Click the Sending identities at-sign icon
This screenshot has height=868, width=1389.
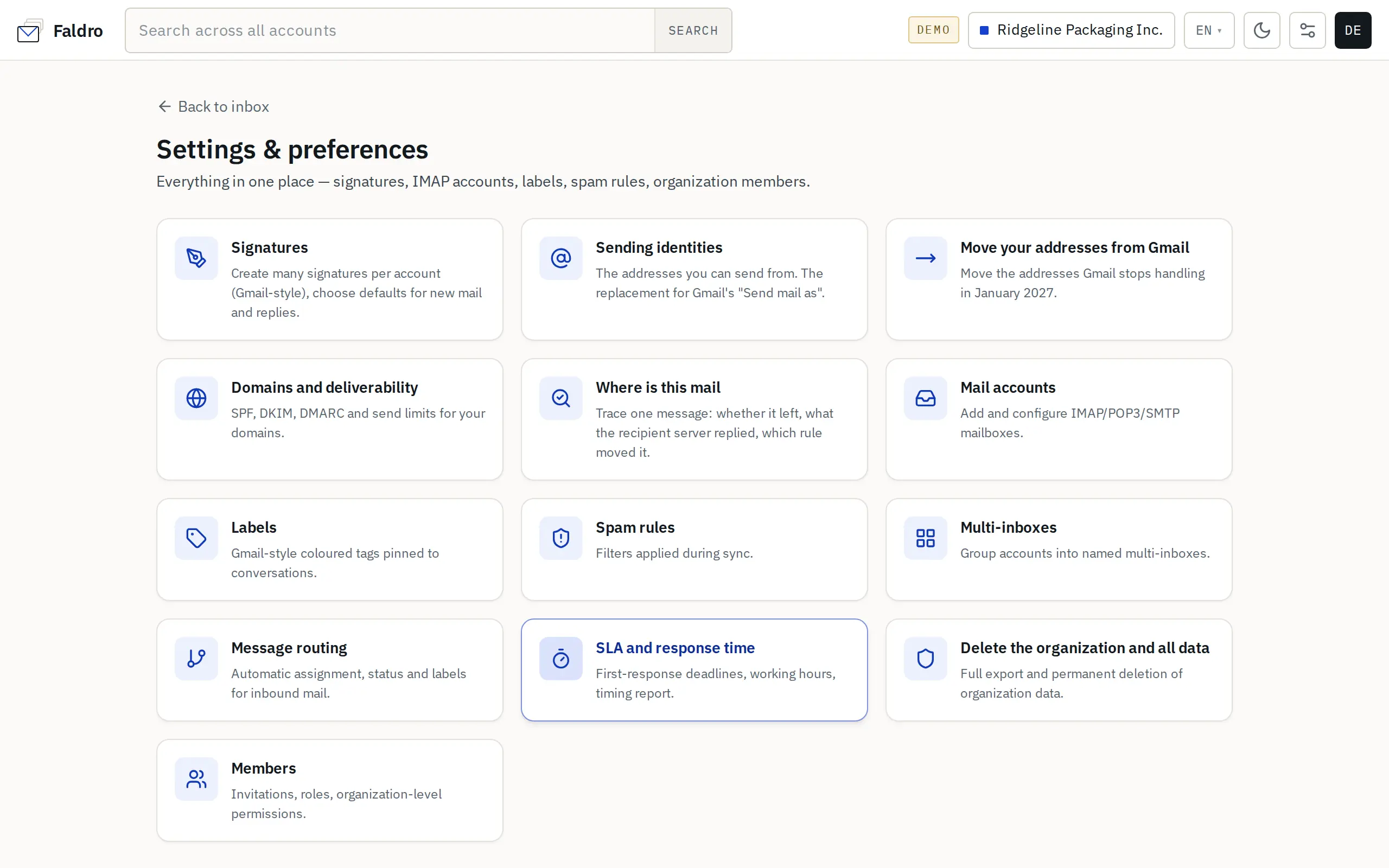[561, 258]
